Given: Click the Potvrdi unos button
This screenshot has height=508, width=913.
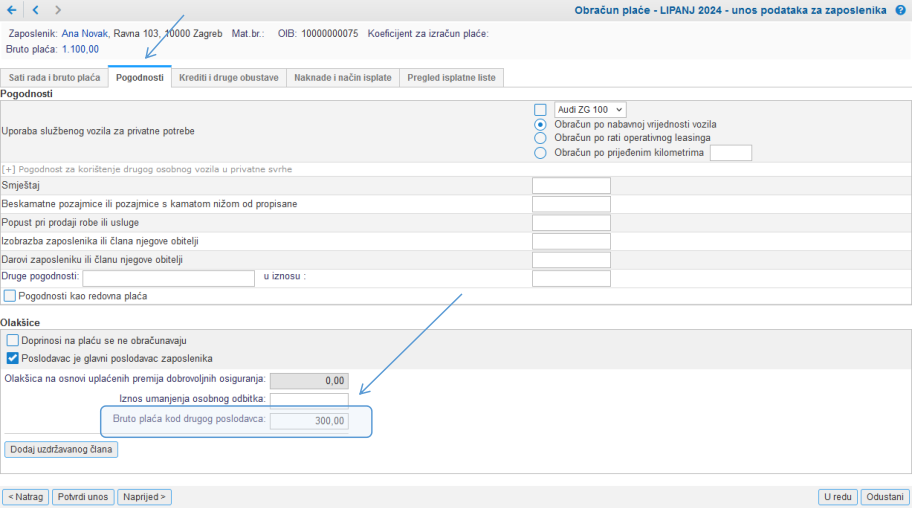Looking at the screenshot, I should click(83, 497).
